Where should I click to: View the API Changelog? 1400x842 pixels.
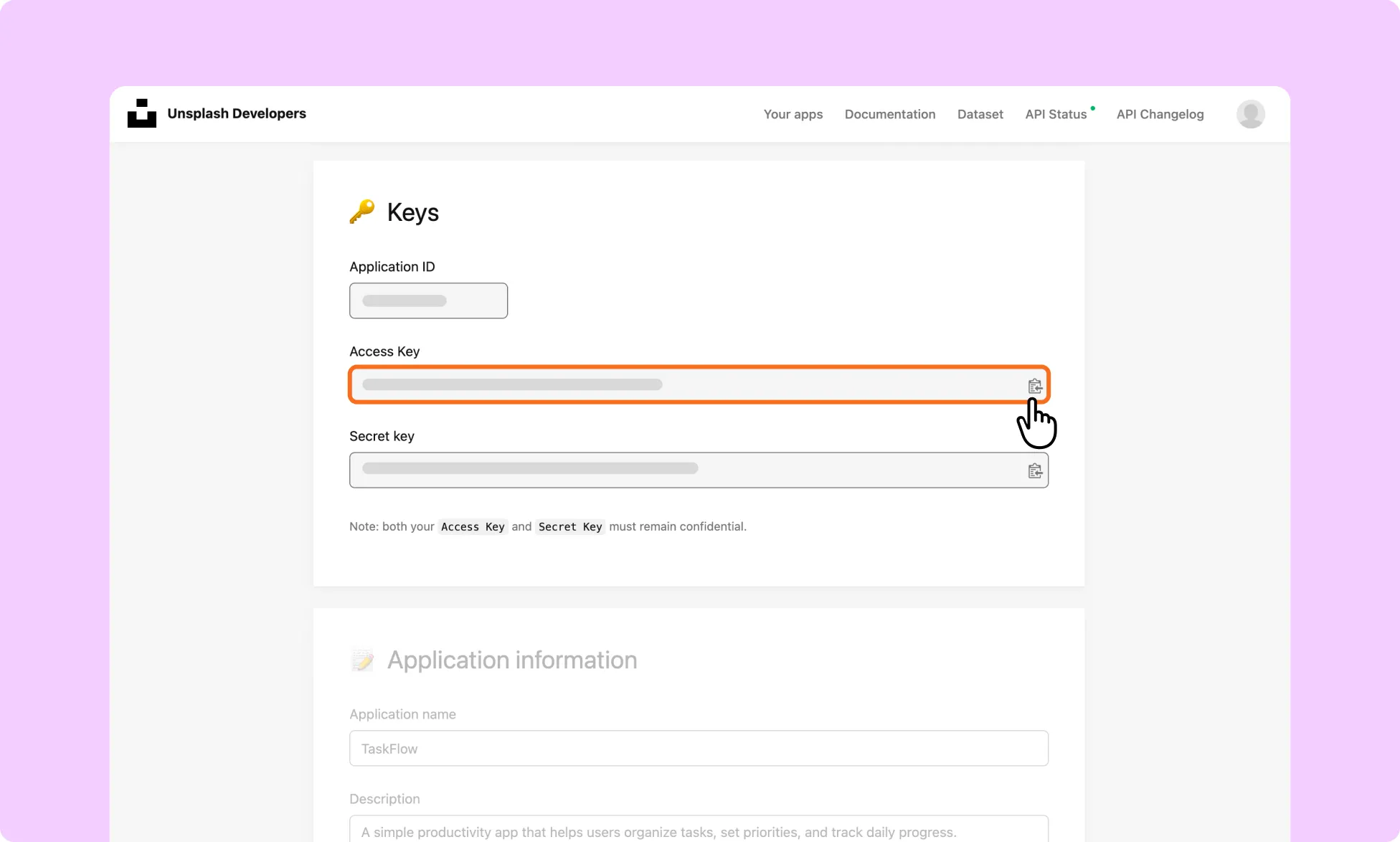pos(1160,114)
